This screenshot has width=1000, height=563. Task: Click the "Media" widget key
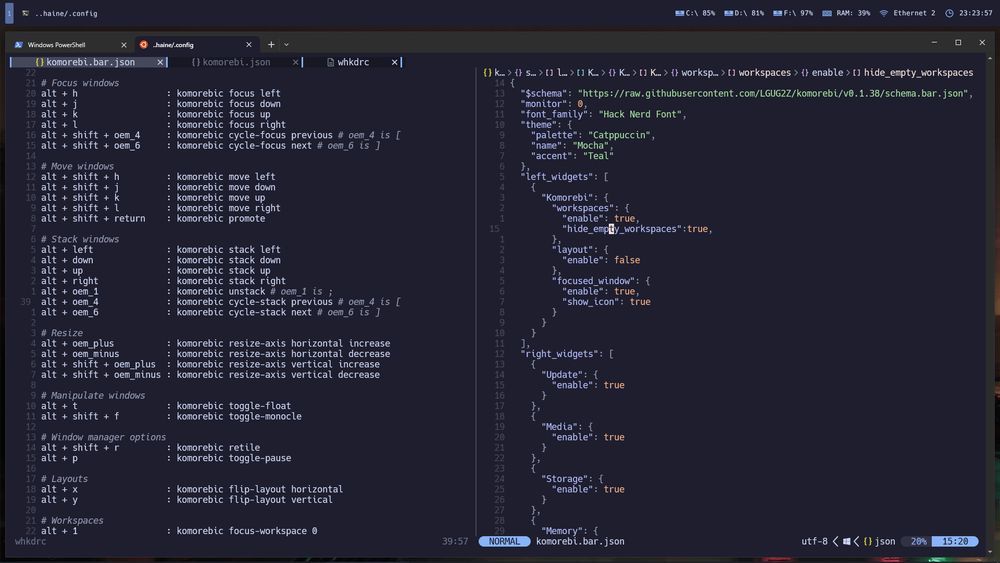pos(562,427)
